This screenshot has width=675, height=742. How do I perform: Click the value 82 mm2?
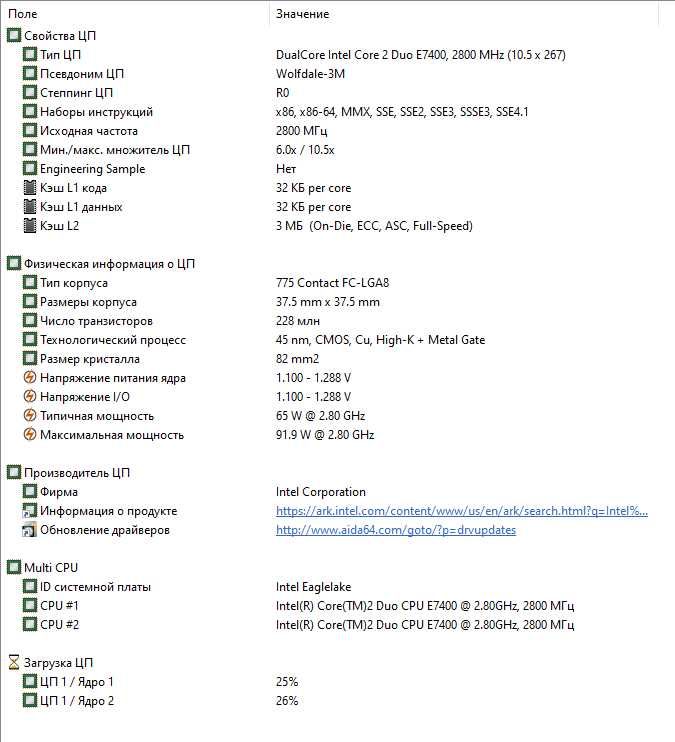tap(297, 359)
